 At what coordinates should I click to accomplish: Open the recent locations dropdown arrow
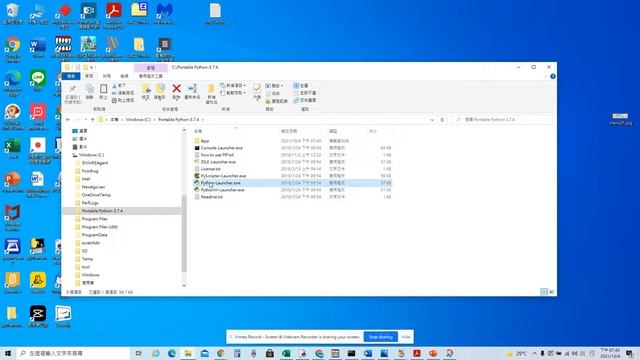(86, 120)
